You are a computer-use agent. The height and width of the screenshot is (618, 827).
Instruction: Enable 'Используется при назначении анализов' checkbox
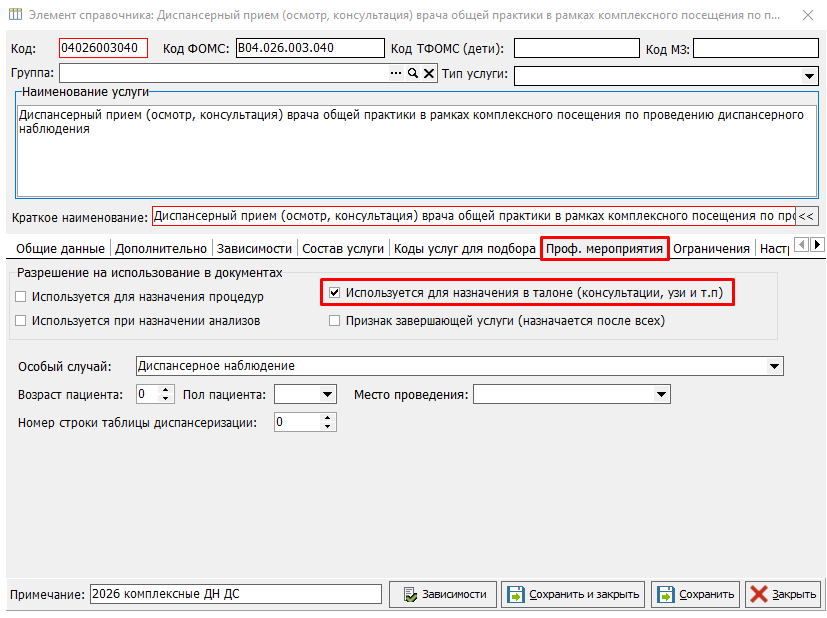click(x=21, y=321)
